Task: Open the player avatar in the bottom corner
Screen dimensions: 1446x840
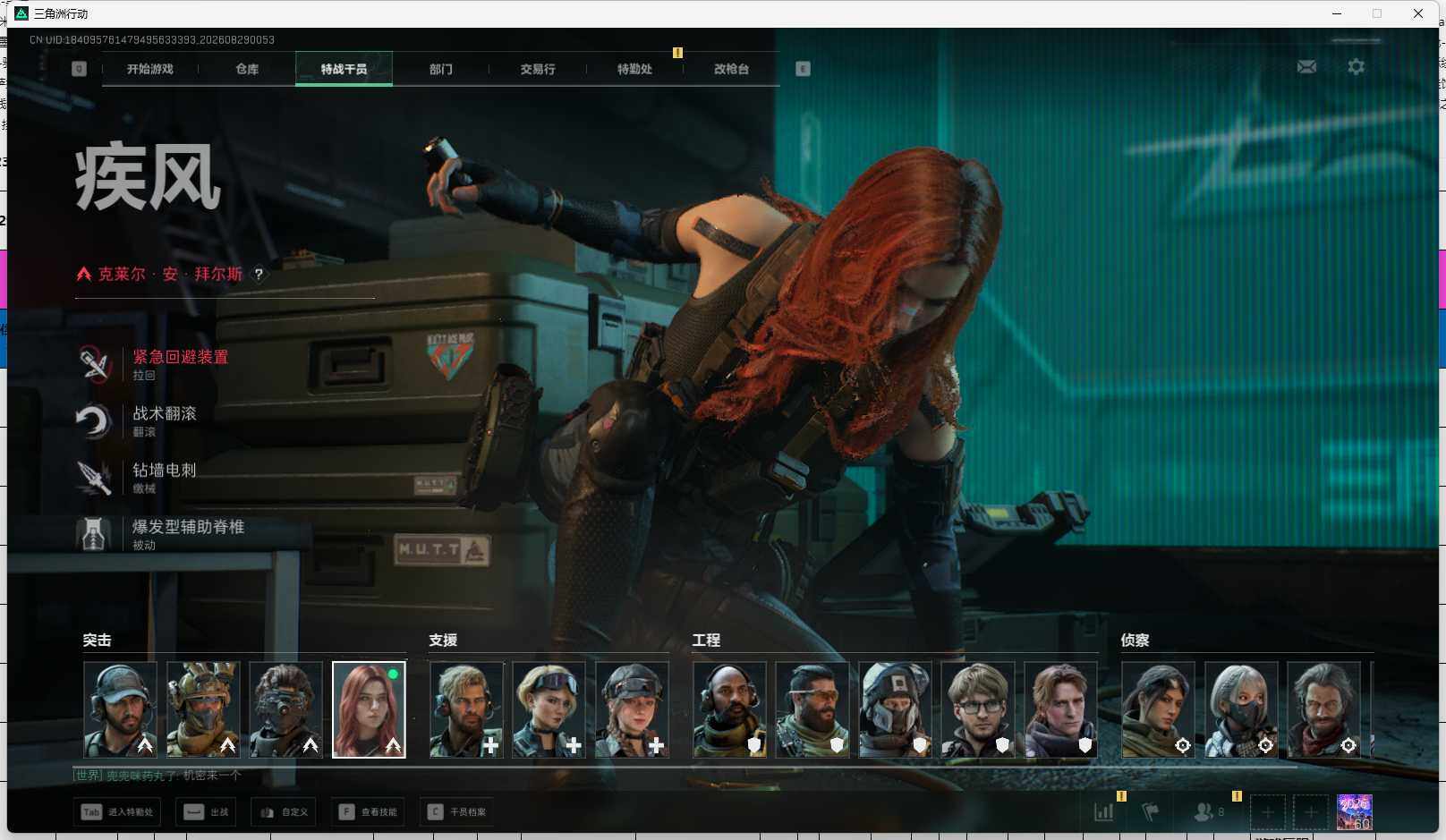Action: click(1354, 812)
